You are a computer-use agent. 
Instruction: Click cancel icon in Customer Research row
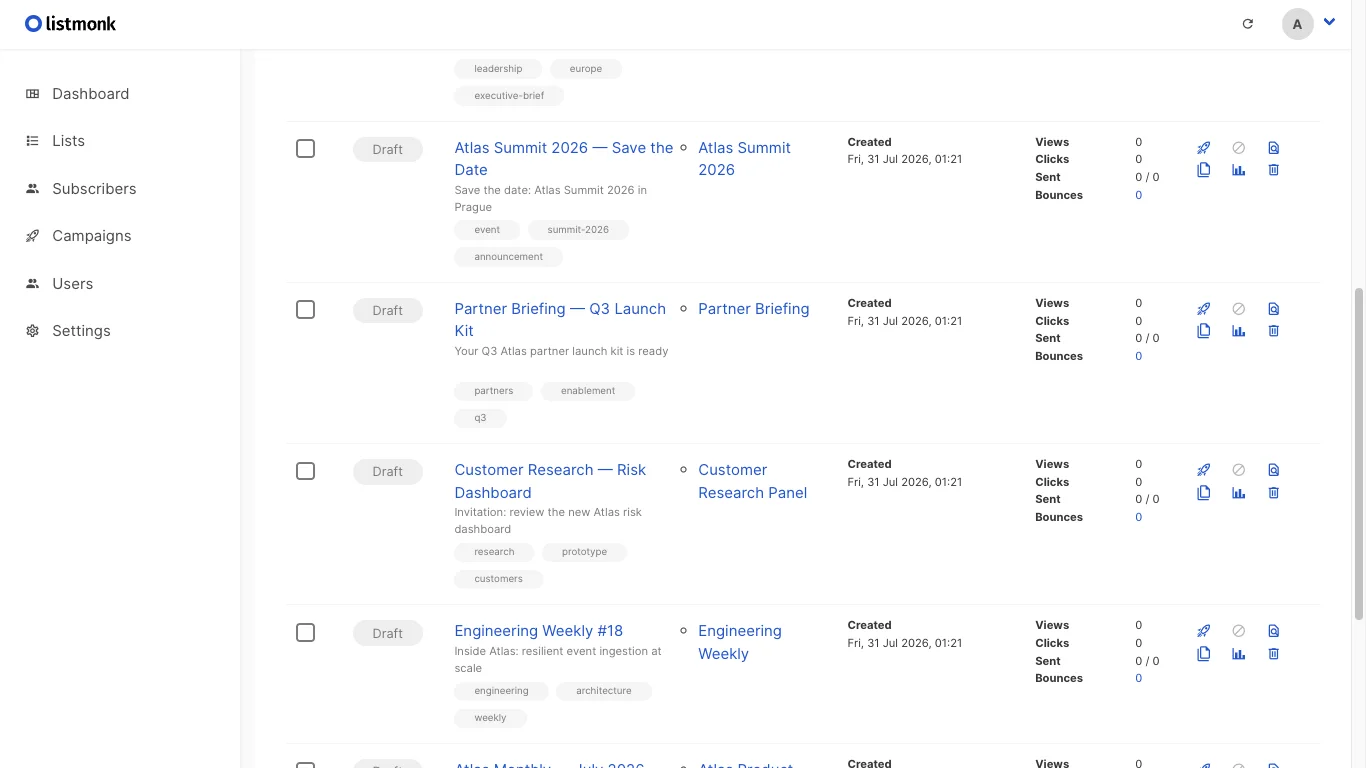[1239, 470]
